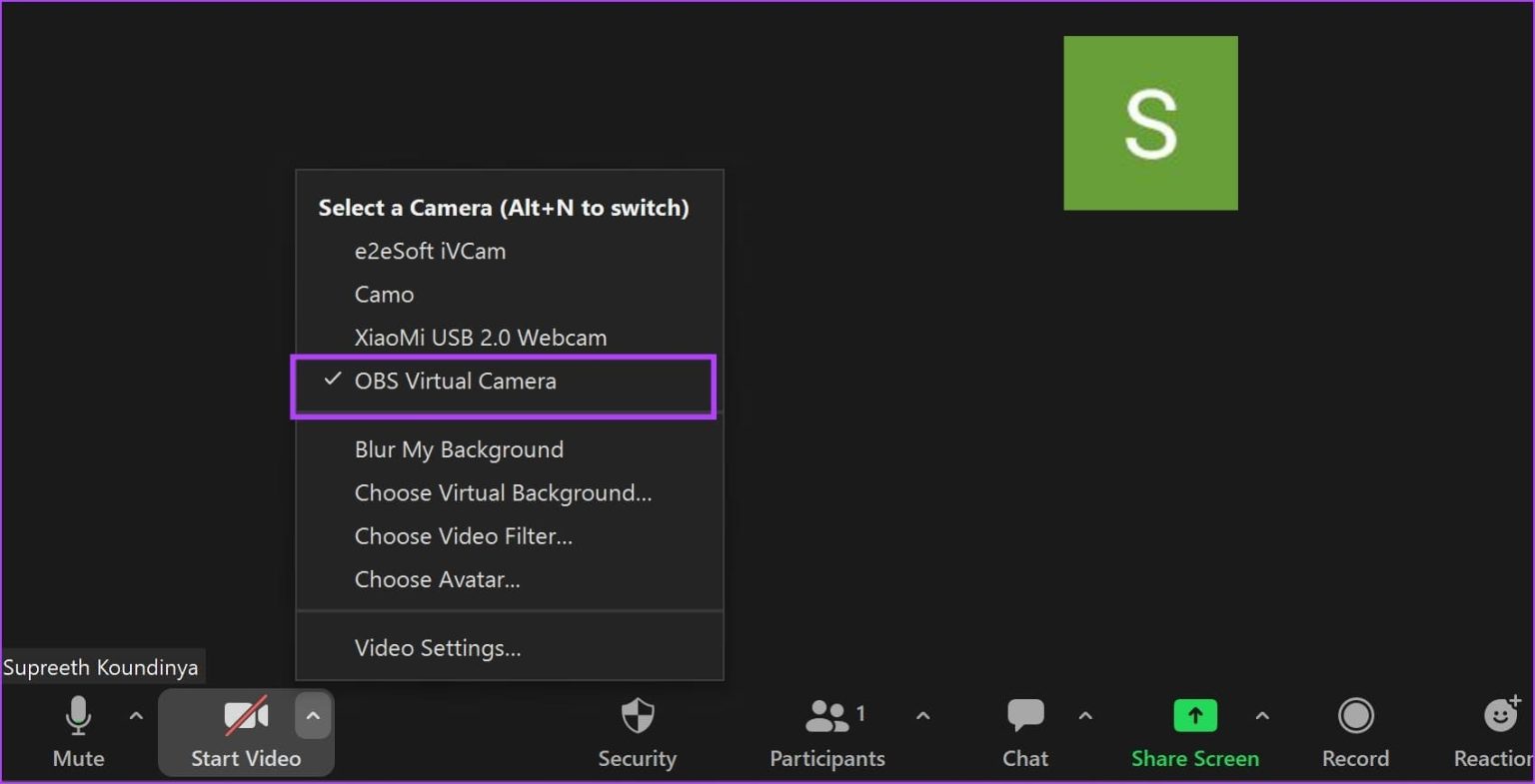Select the e2eSoft iVCam camera
This screenshot has width=1535, height=784.
[430, 251]
